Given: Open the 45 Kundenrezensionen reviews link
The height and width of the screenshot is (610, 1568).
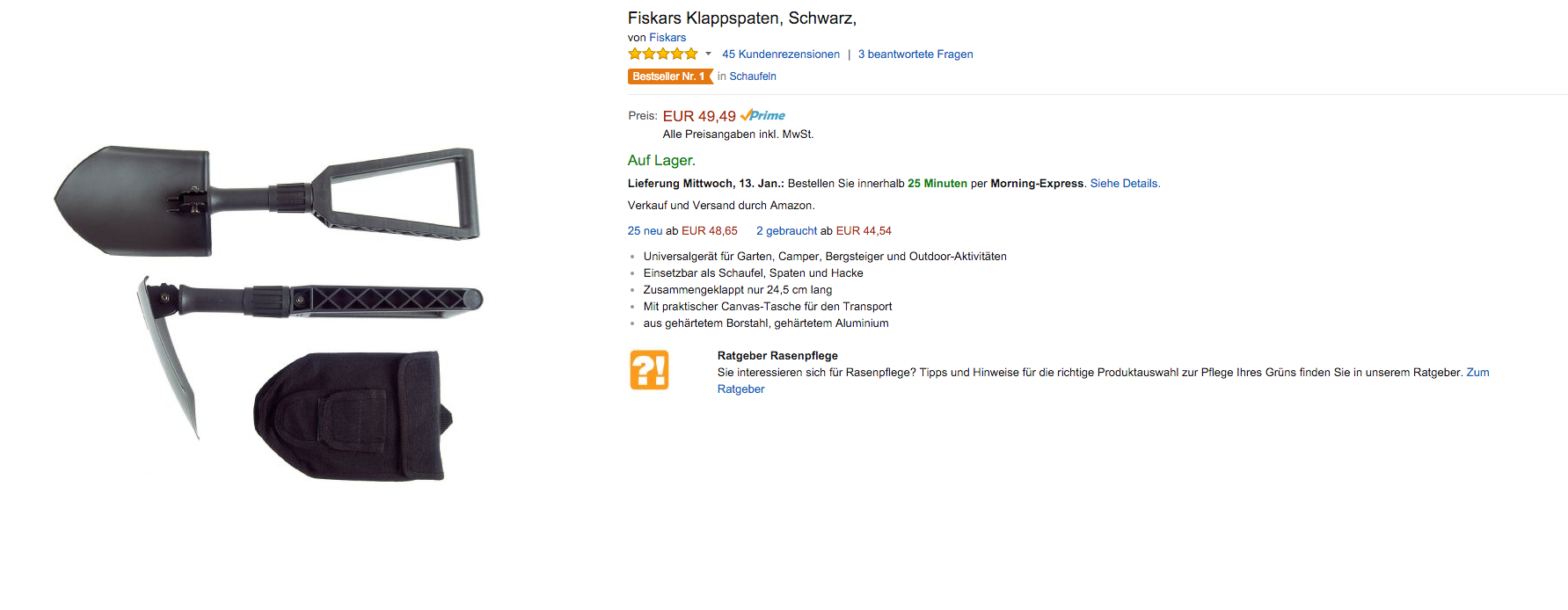Looking at the screenshot, I should (x=781, y=54).
